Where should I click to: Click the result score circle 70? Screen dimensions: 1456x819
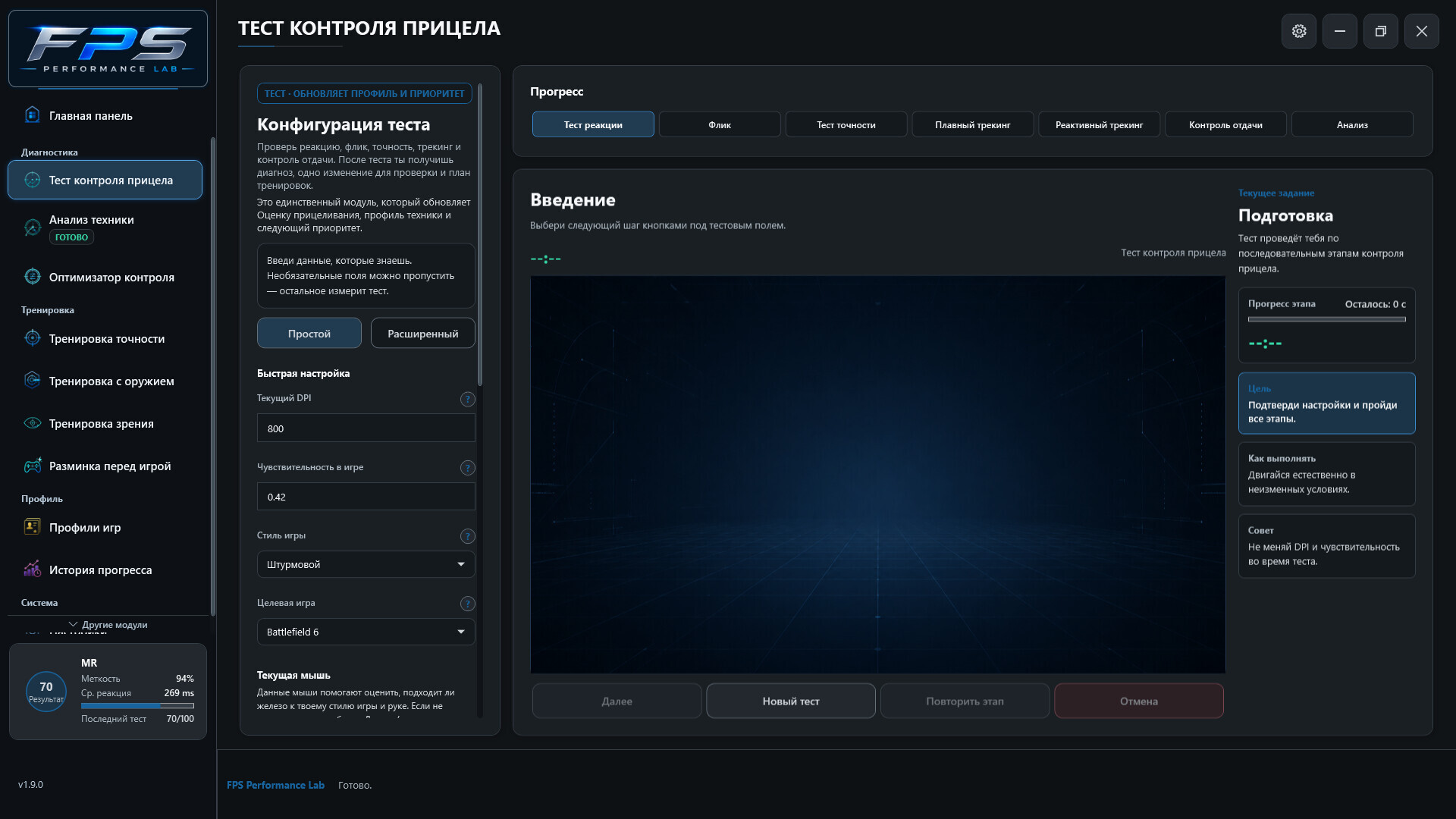pos(46,692)
